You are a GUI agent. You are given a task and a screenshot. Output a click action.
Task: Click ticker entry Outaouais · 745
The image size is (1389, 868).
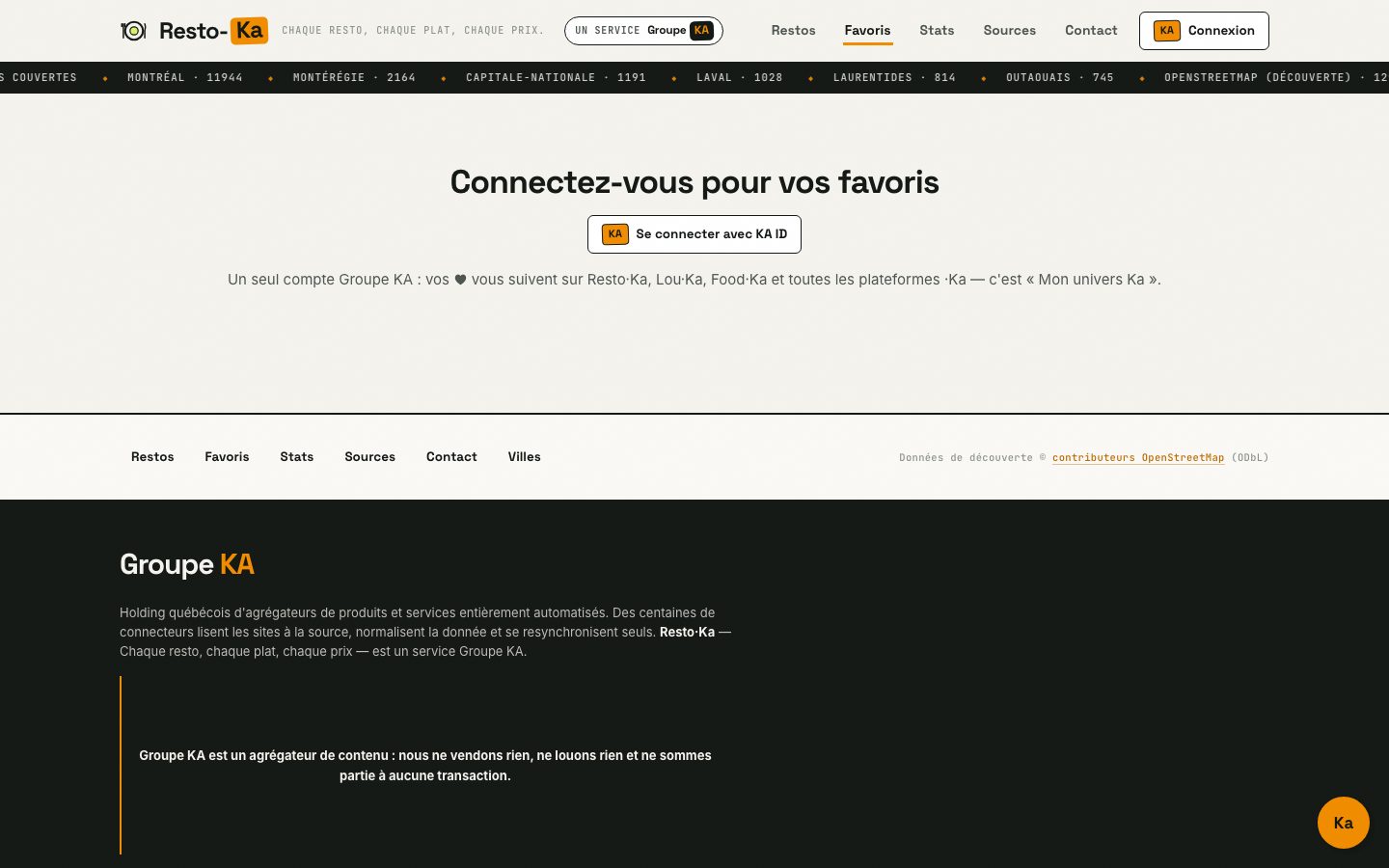coord(1060,77)
